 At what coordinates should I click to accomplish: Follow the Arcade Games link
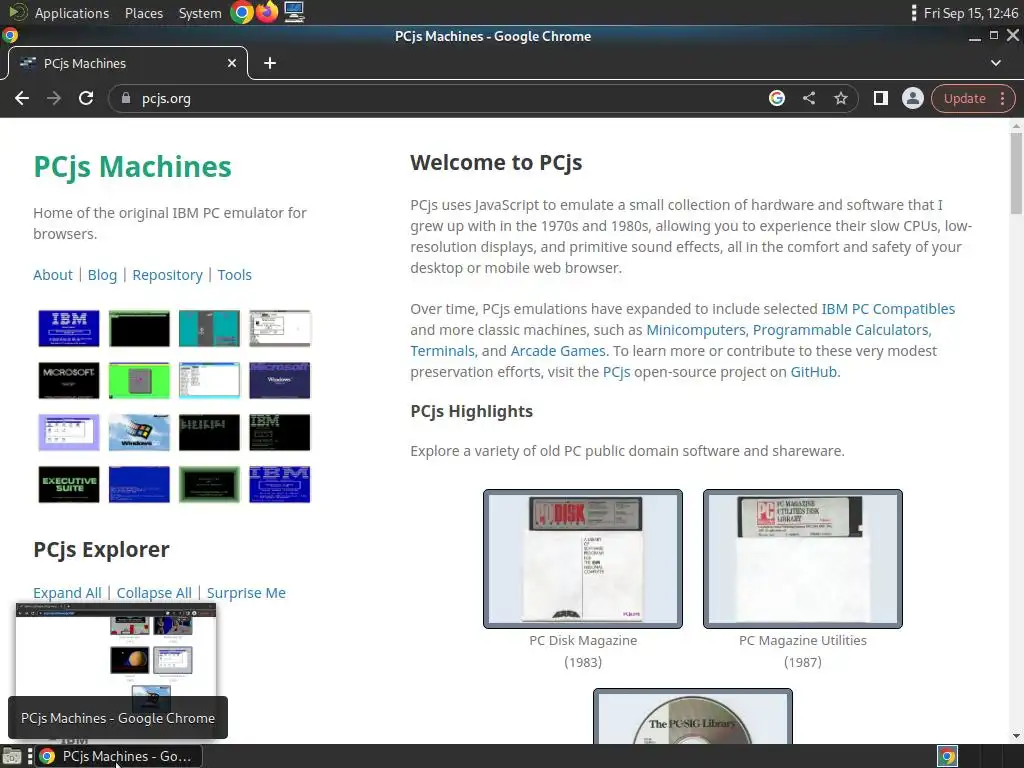[x=558, y=351]
